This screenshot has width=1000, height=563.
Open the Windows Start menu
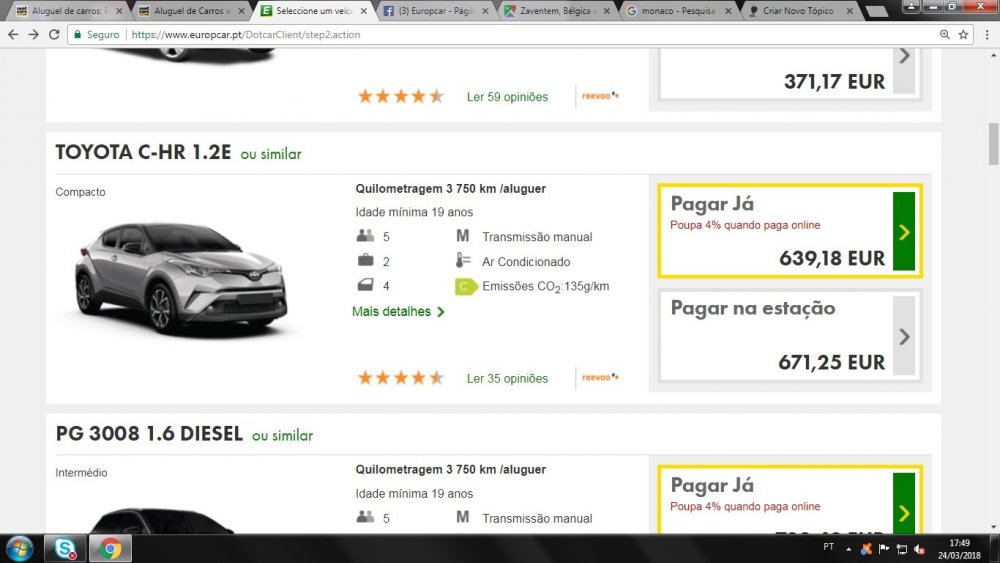click(x=20, y=549)
